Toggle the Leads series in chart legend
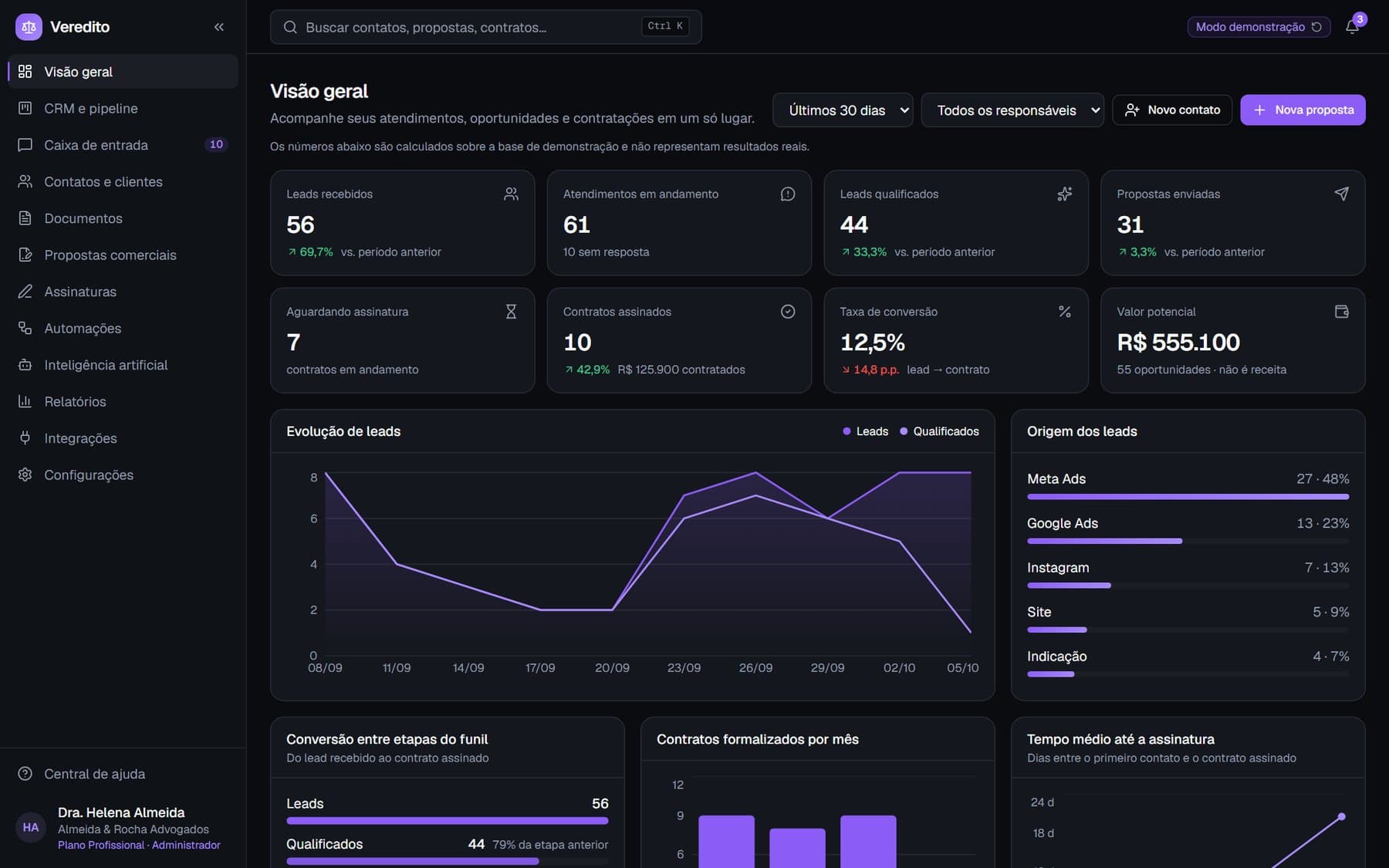This screenshot has height=868, width=1389. [x=866, y=431]
